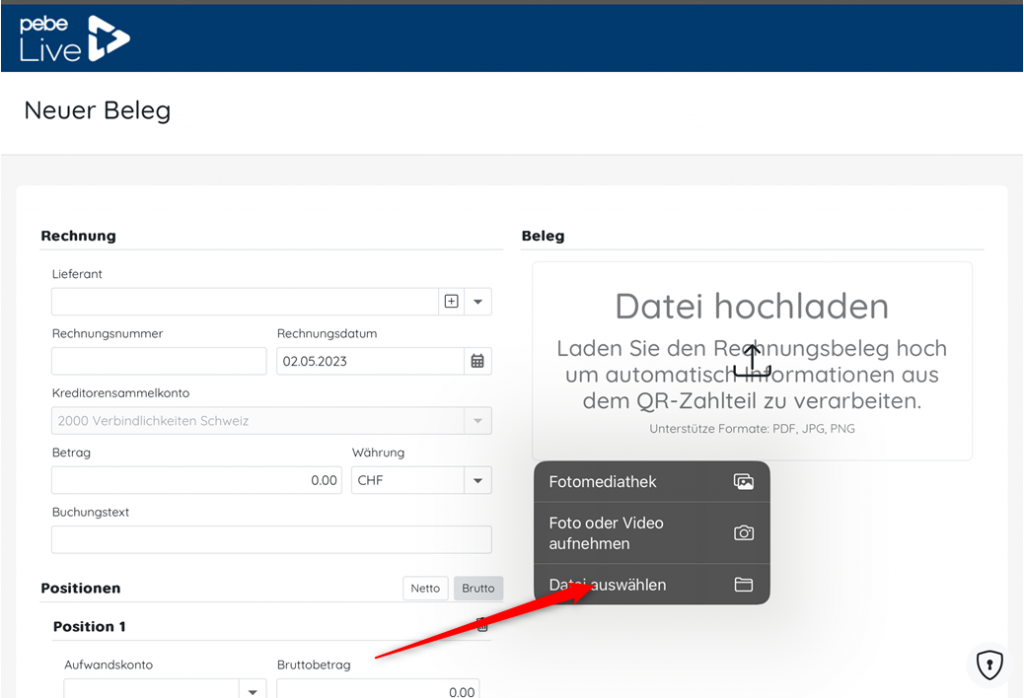Image resolution: width=1024 pixels, height=698 pixels.
Task: Click the Neuer Beleg page title
Action: click(97, 110)
